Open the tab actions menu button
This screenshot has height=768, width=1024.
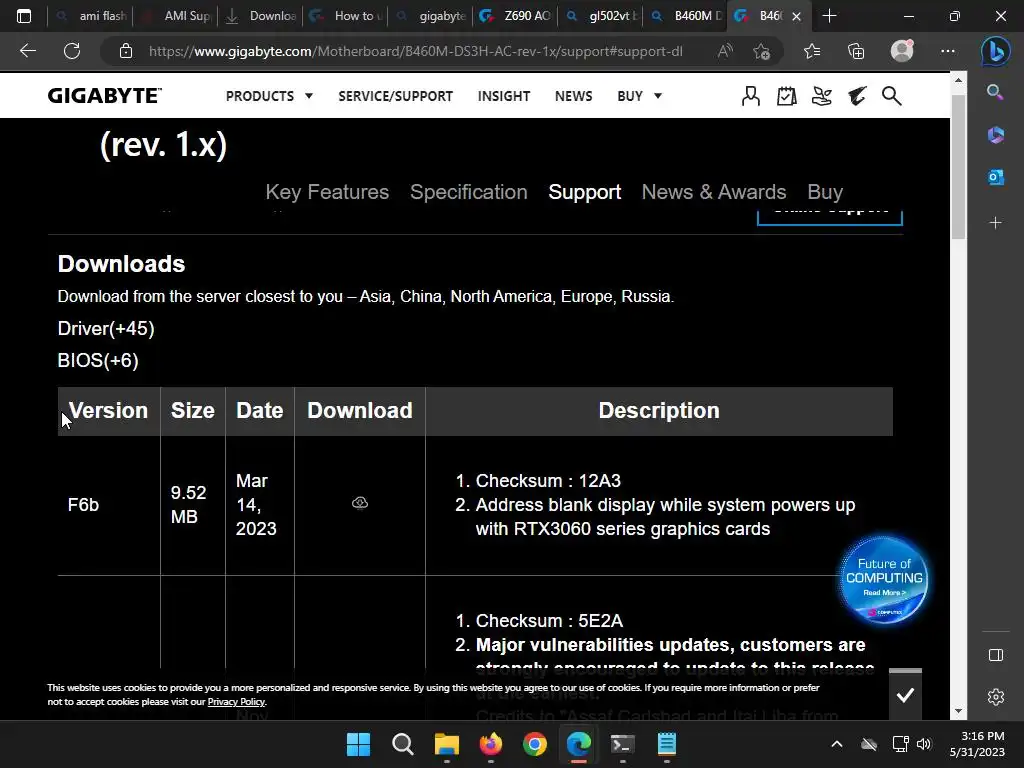[24, 16]
